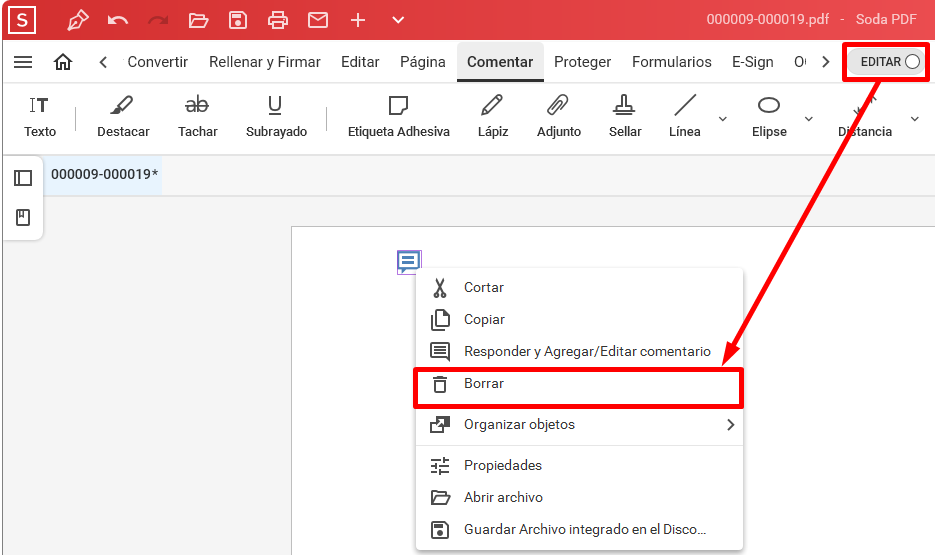The image size is (935, 555).
Task: Select the Línea line tool
Action: (685, 117)
